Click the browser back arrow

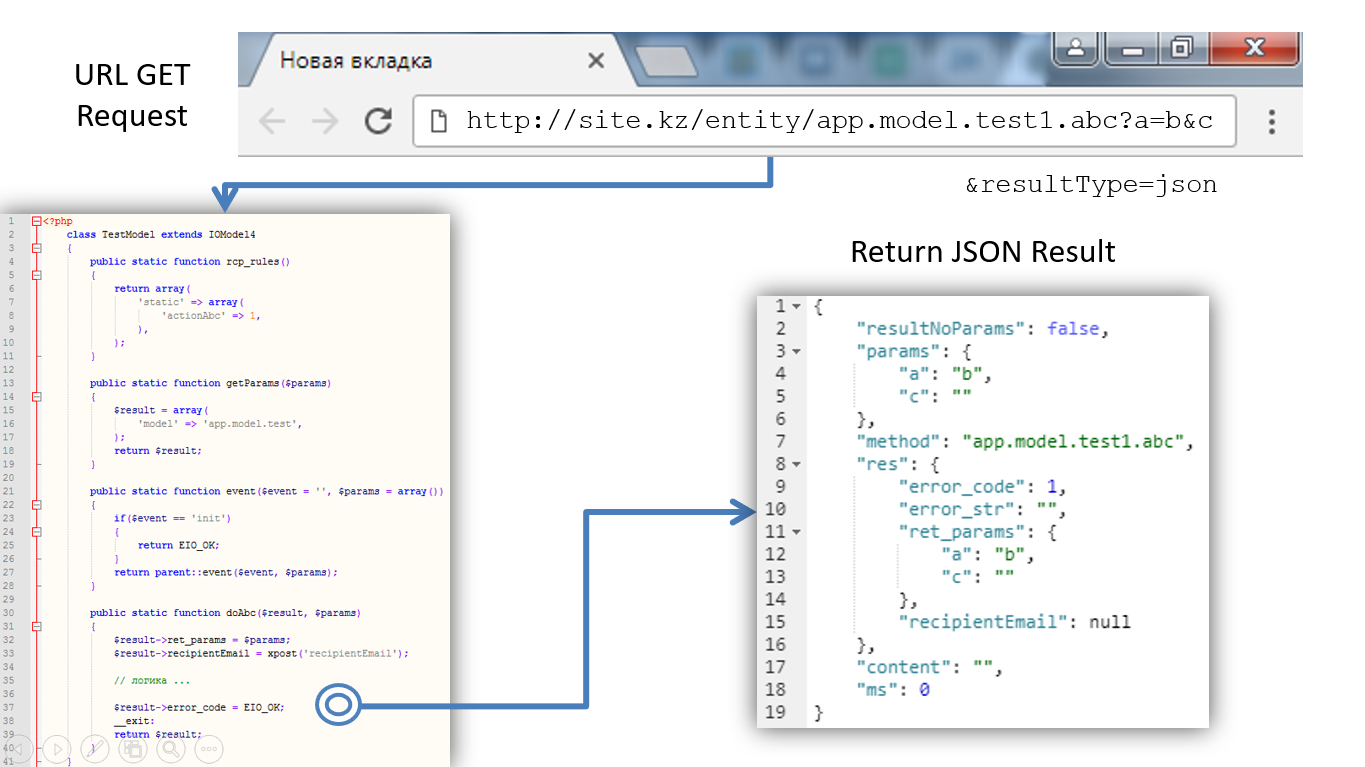[271, 122]
